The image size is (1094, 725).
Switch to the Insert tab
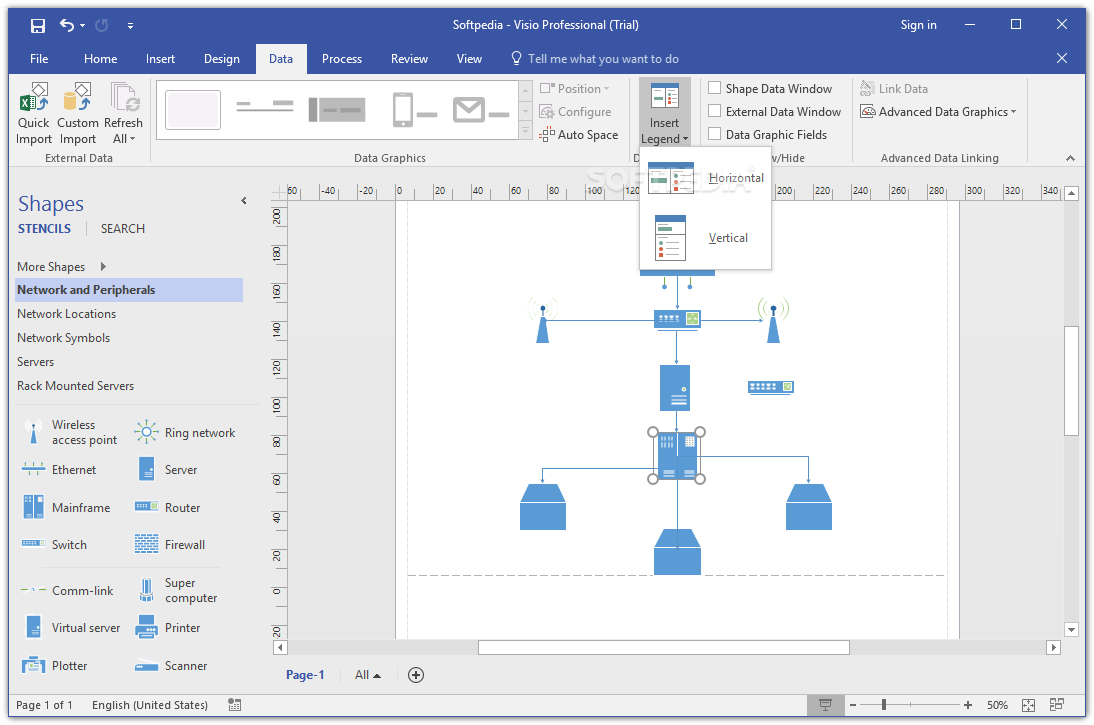click(x=160, y=59)
